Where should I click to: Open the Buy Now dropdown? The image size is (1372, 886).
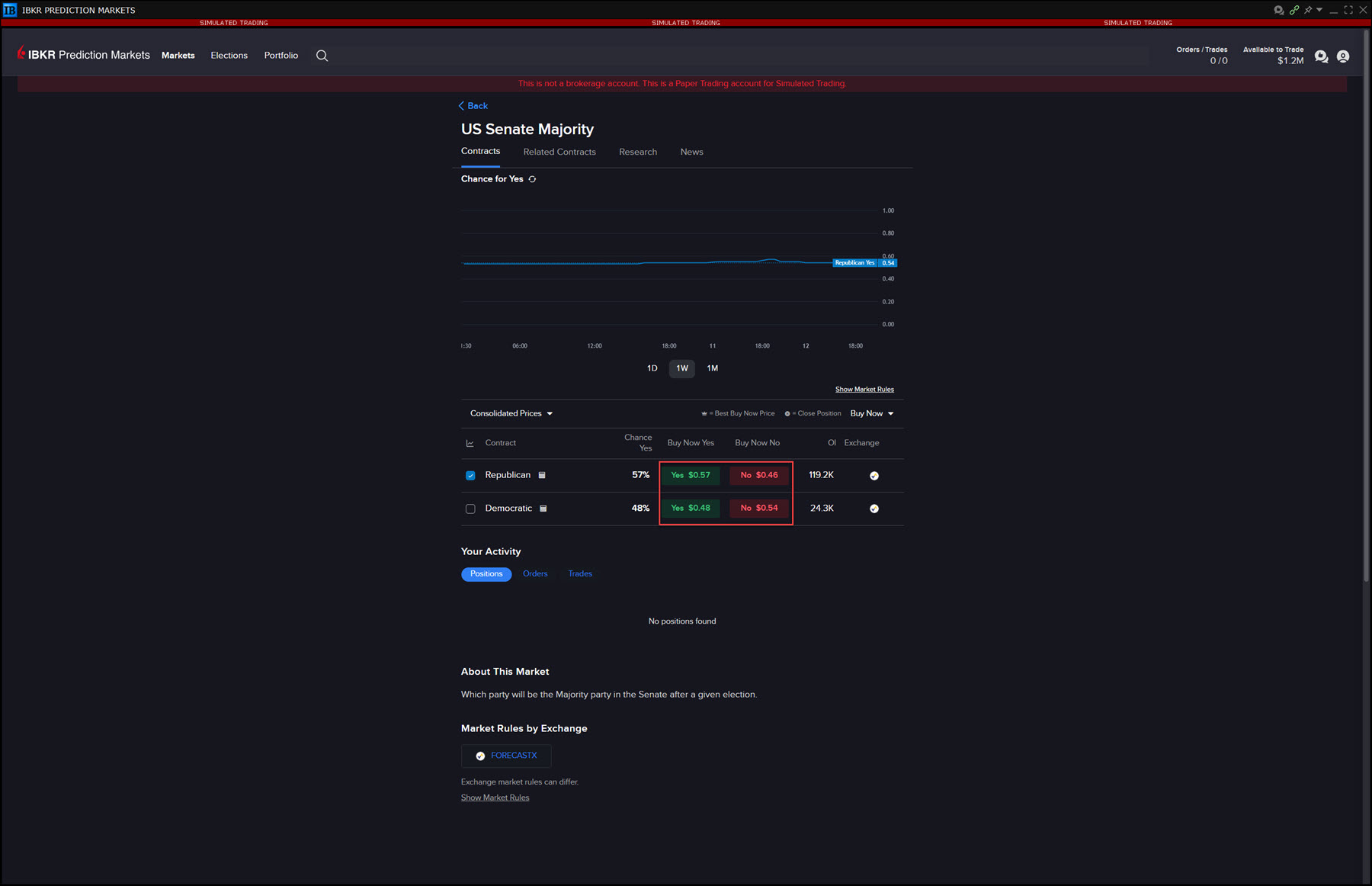tap(872, 413)
